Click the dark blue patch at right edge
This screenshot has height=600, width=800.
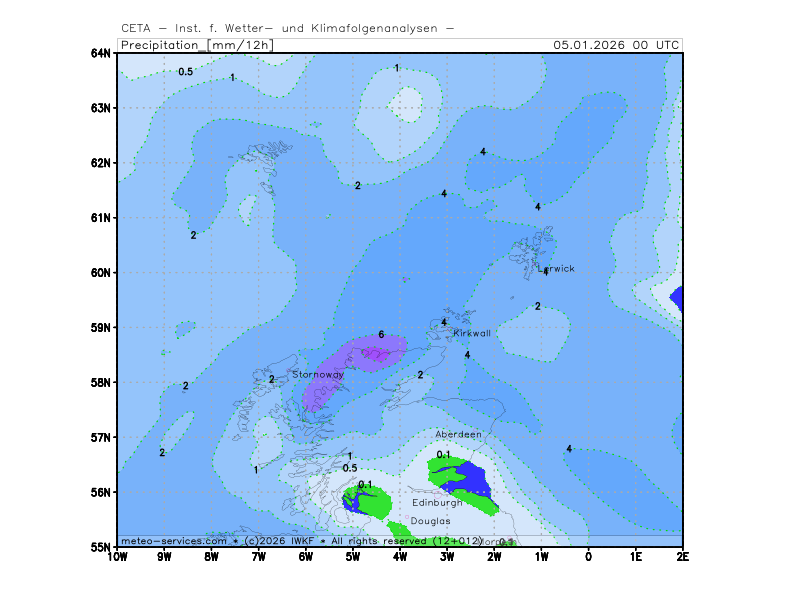[677, 298]
